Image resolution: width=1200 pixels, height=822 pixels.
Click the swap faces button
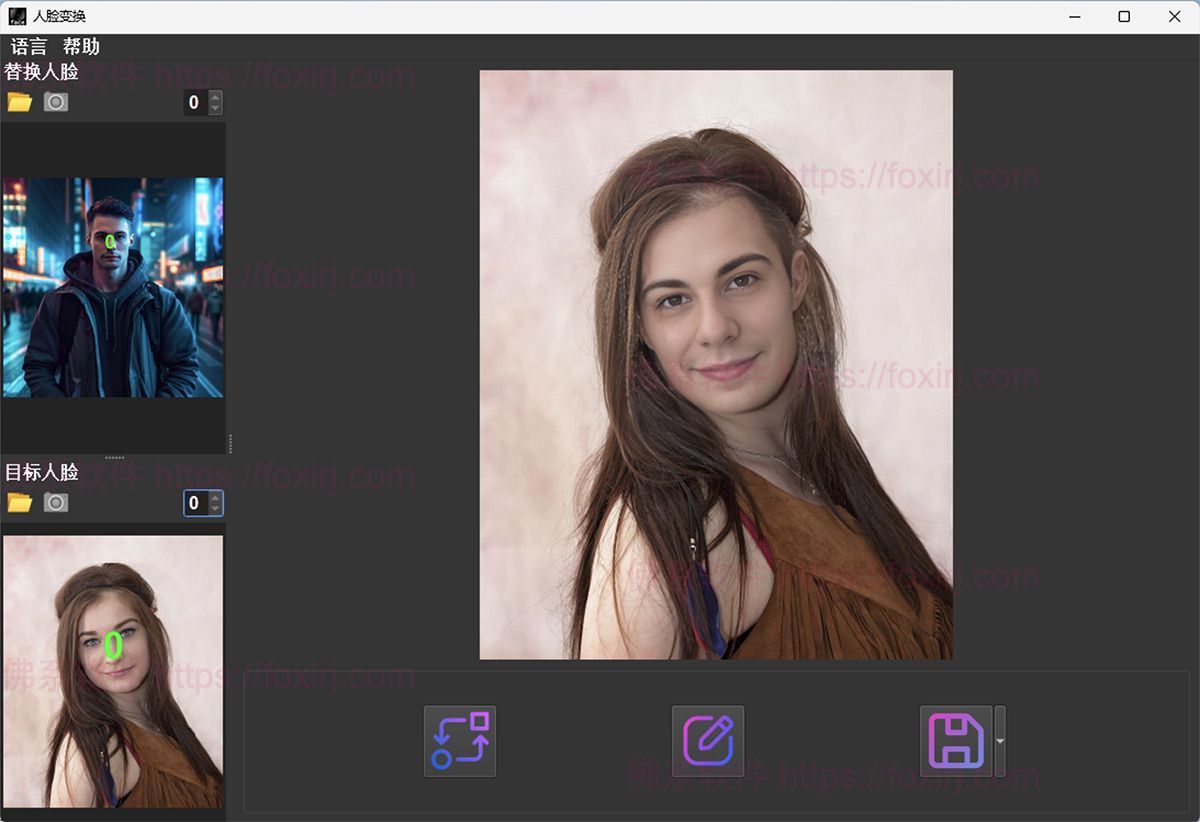click(x=460, y=741)
